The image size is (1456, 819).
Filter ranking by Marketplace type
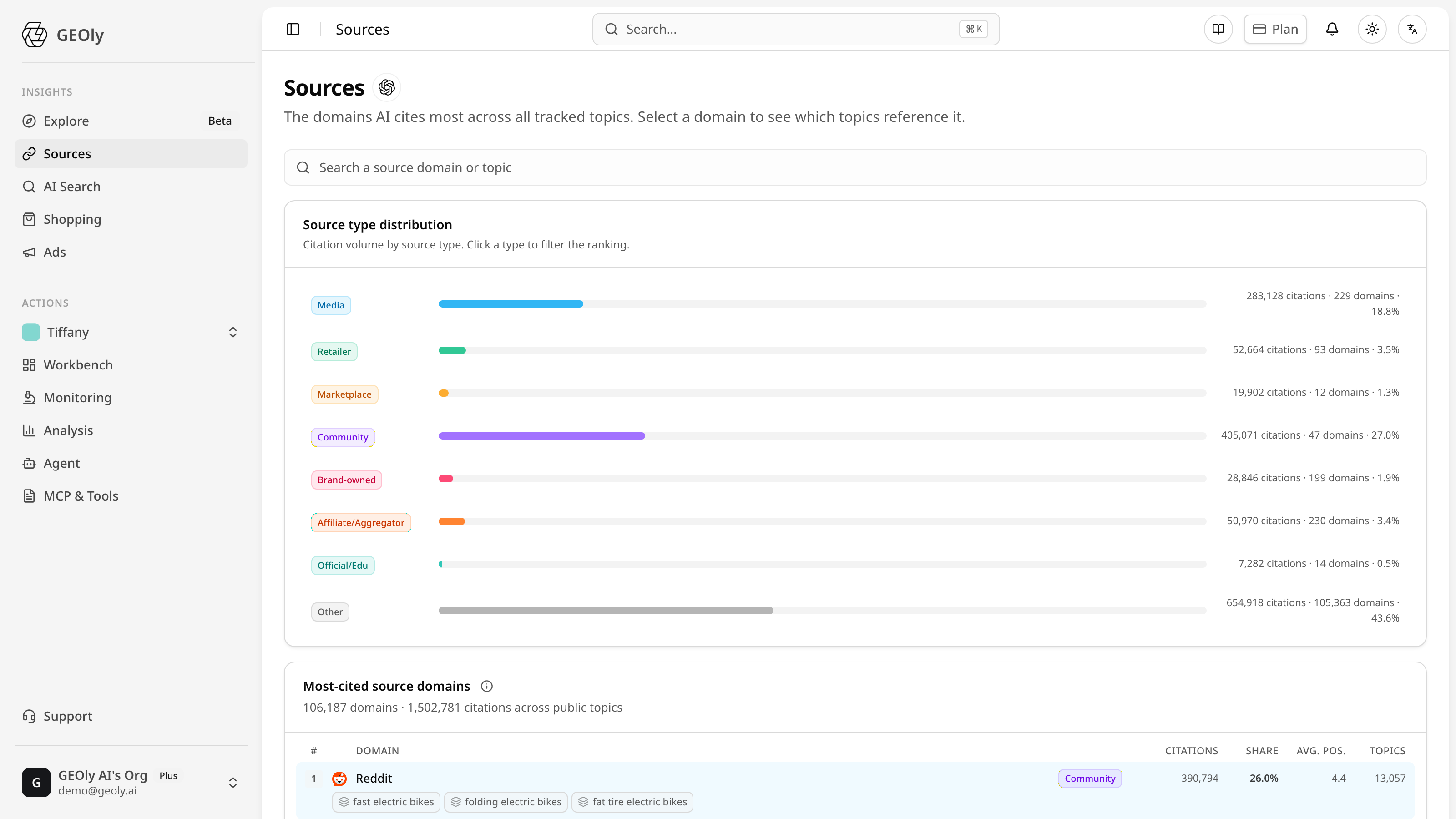coord(344,394)
